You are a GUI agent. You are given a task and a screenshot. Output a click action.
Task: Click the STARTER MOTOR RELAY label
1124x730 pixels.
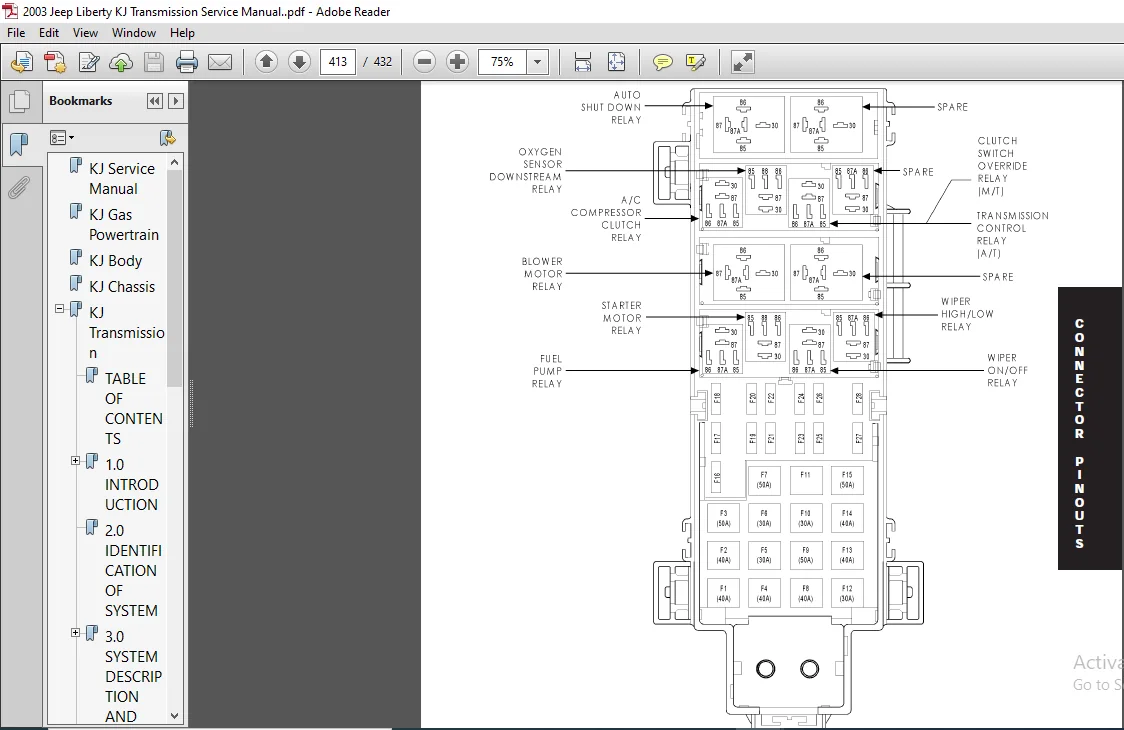coord(621,318)
